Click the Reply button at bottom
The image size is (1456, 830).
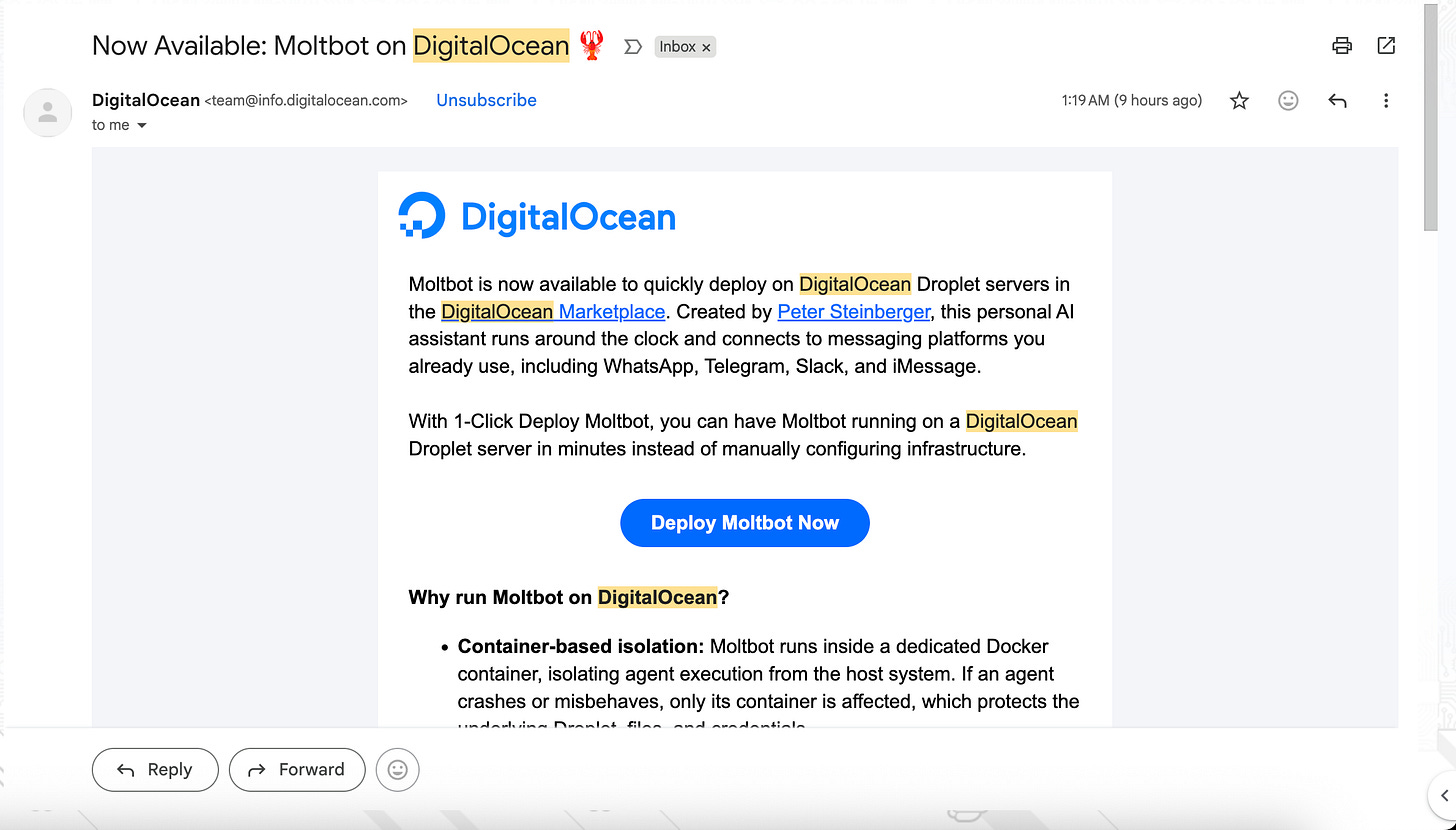pos(155,770)
